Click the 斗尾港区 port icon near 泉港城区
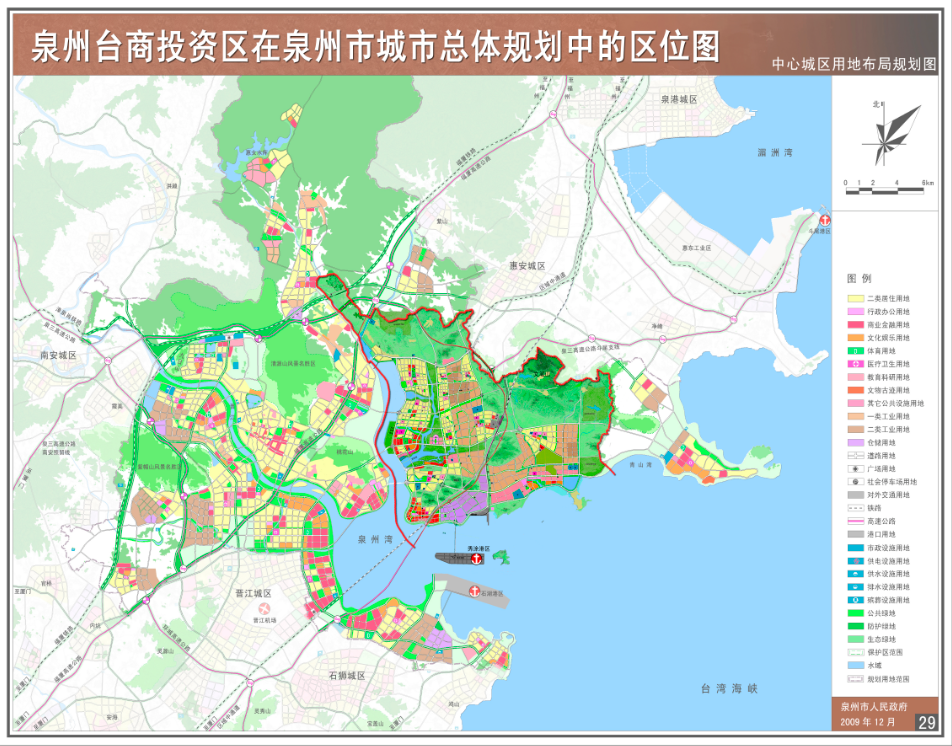 (x=823, y=218)
